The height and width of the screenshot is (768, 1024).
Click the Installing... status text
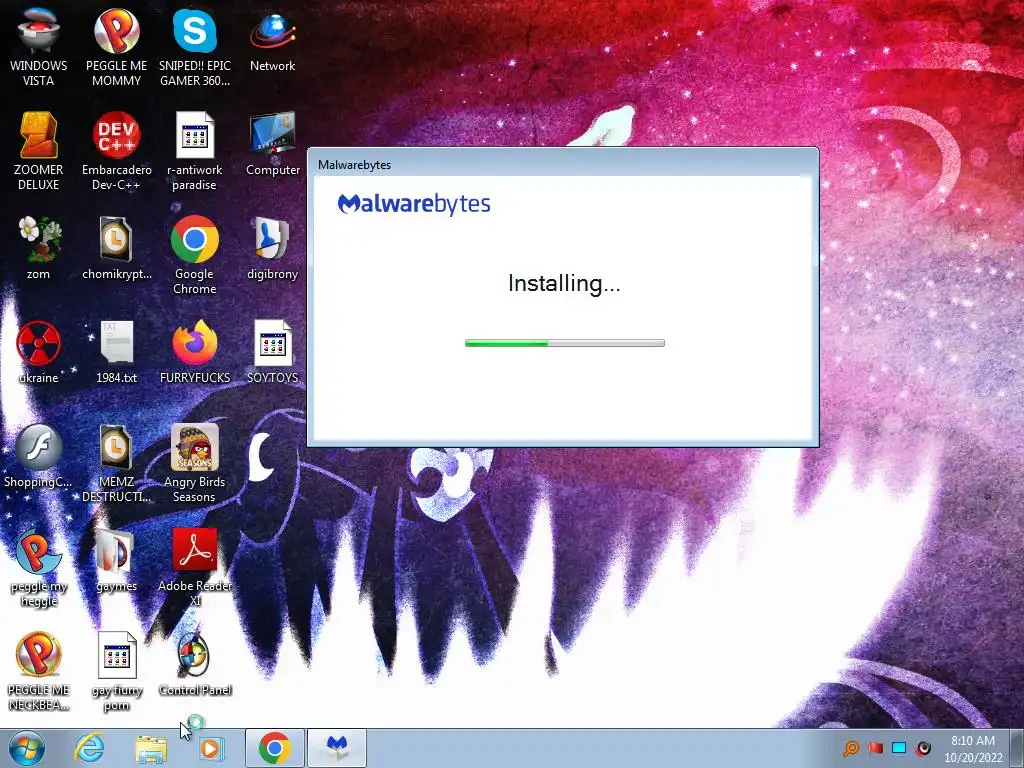(x=564, y=283)
